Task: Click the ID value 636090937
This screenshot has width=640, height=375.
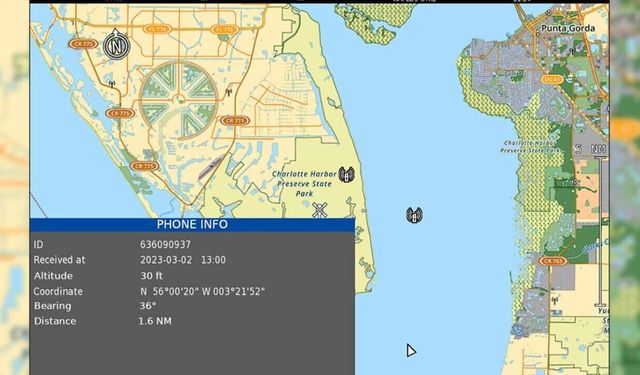Action: 165,244
